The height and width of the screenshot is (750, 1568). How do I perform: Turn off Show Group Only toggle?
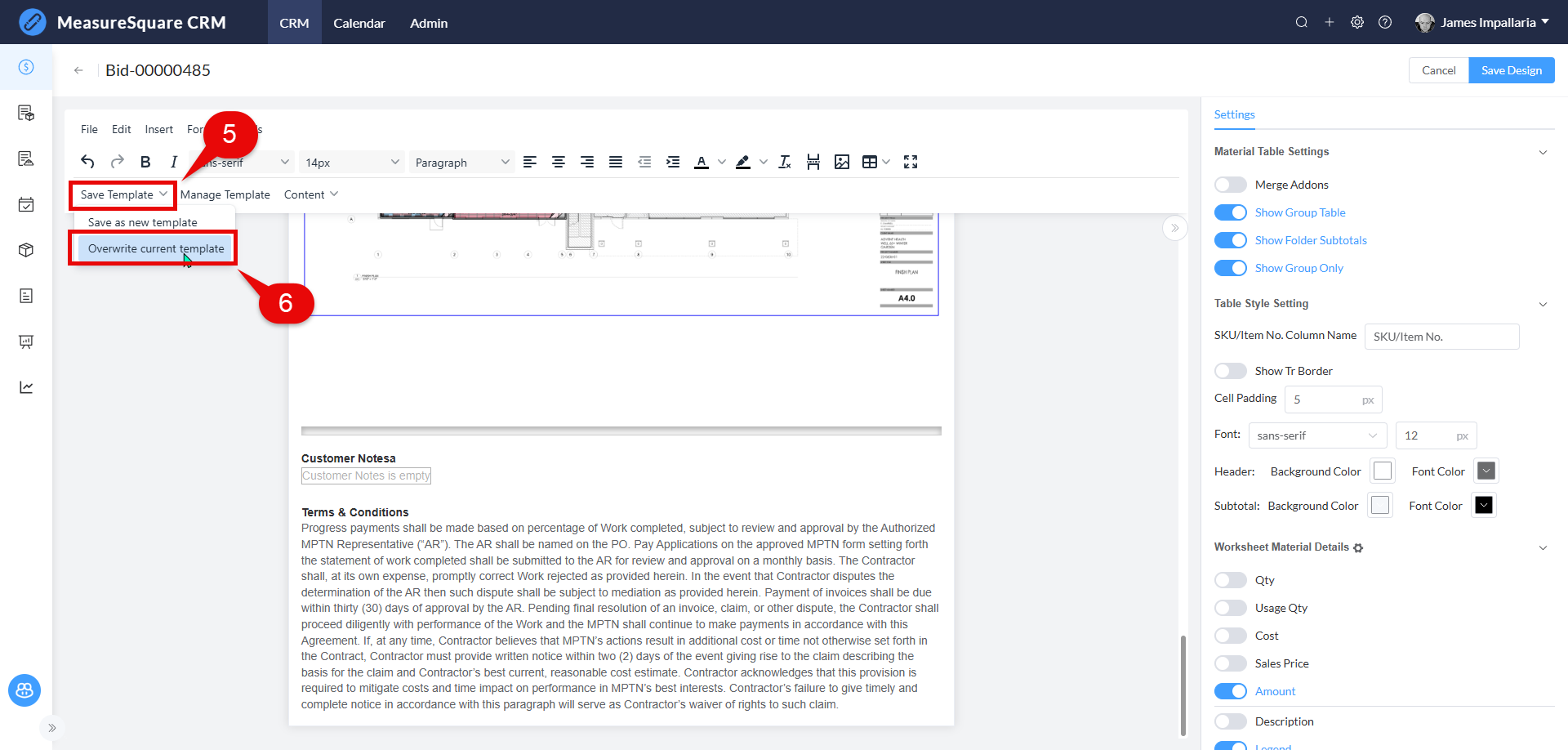[1231, 268]
